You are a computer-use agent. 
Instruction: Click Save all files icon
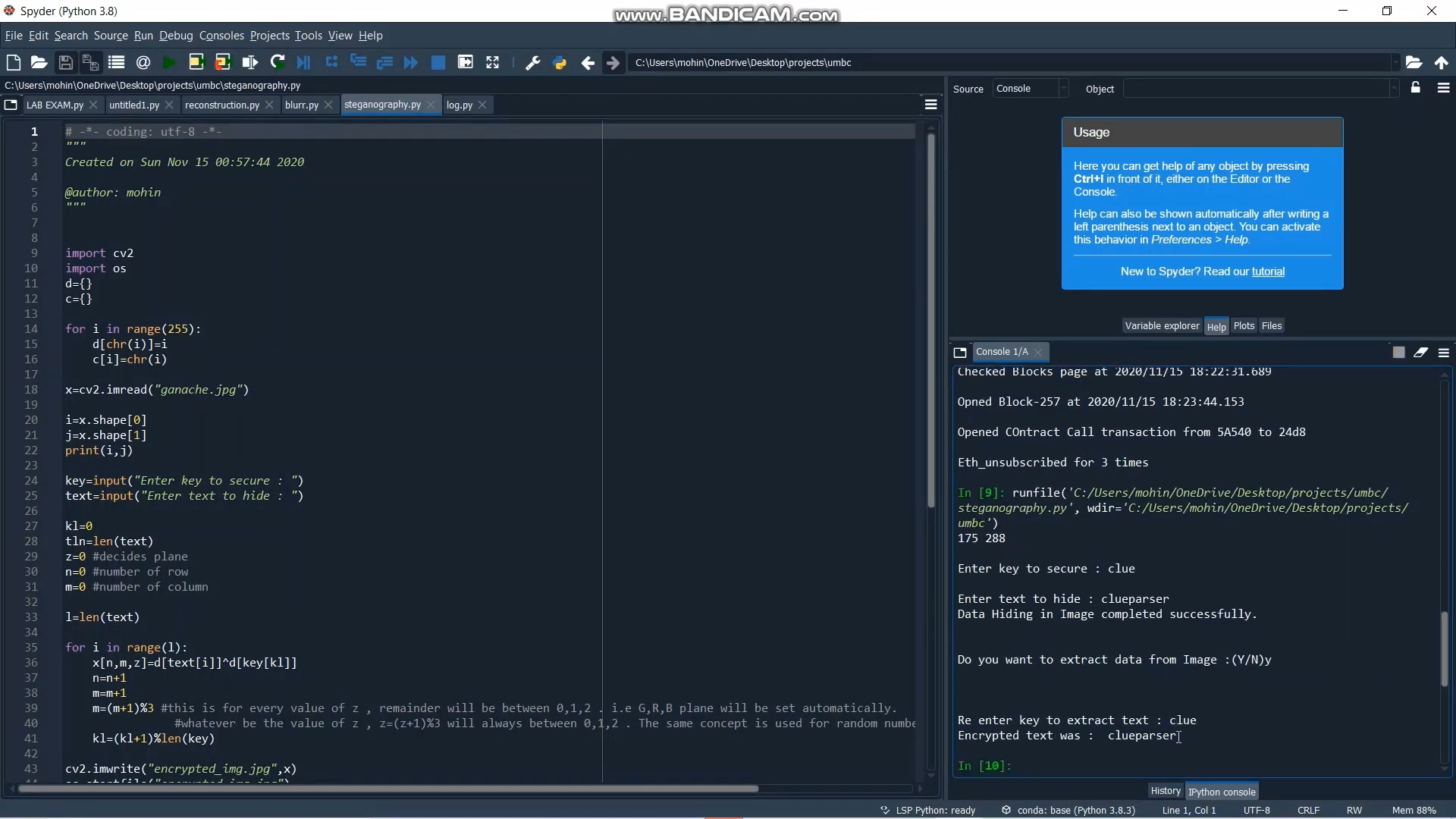pos(90,62)
